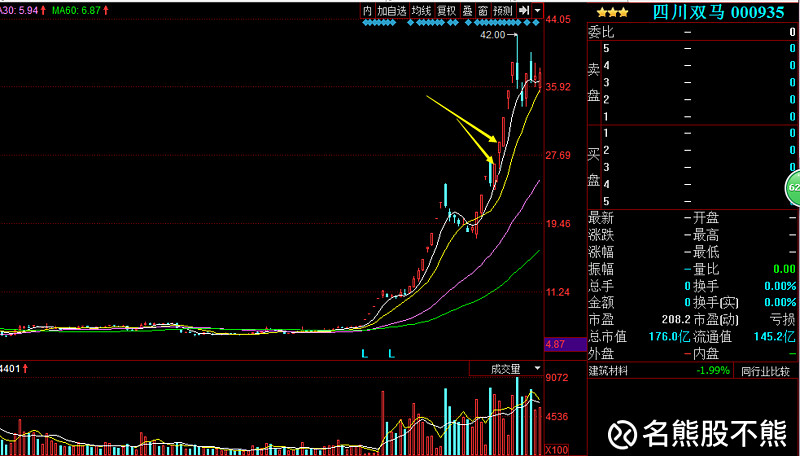800x456 pixels.
Task: Click the 市盈 208.2 value
Action: pos(676,319)
